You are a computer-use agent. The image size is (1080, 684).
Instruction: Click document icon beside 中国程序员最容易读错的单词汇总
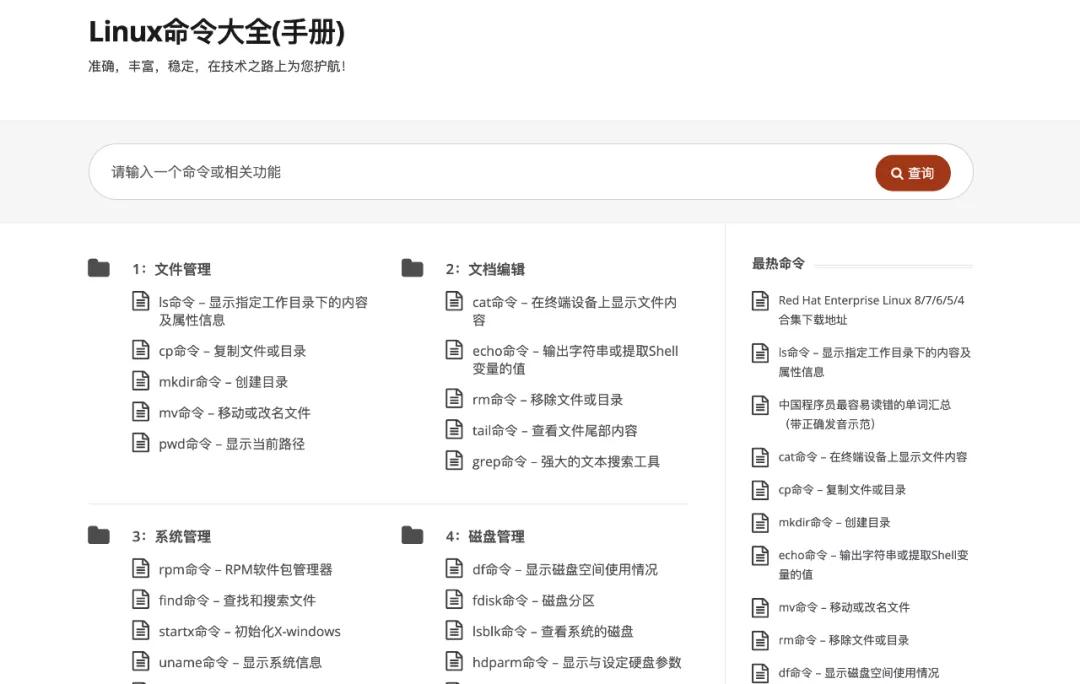tap(760, 405)
